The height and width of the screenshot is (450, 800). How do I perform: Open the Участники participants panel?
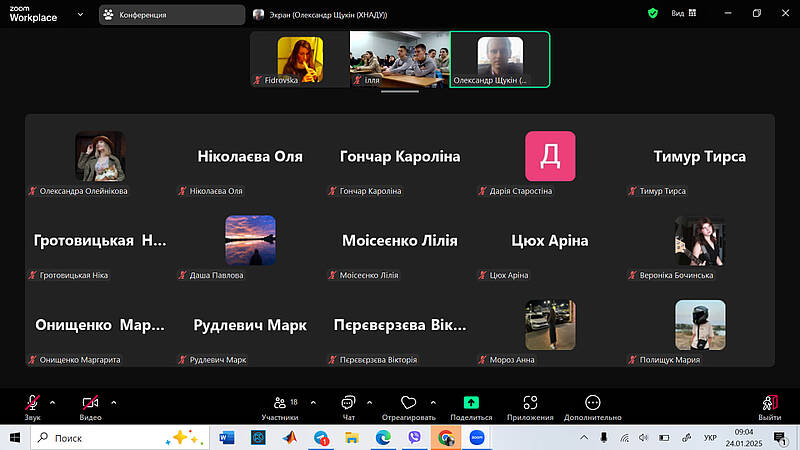pyautogui.click(x=279, y=405)
